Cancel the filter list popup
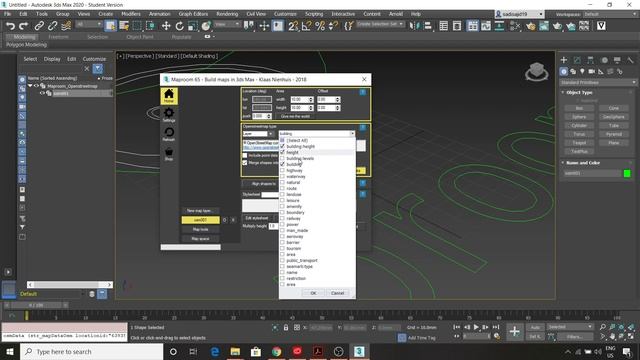 click(x=337, y=293)
